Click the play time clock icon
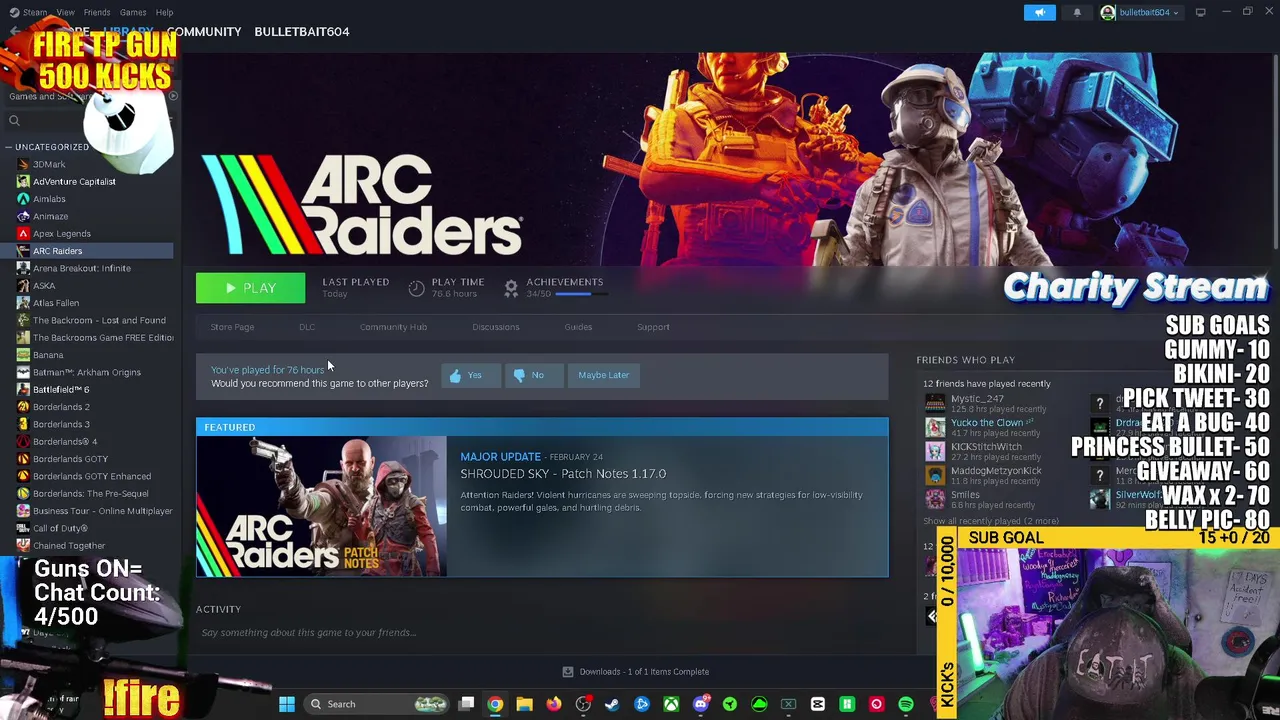Image resolution: width=1280 pixels, height=720 pixels. [416, 288]
